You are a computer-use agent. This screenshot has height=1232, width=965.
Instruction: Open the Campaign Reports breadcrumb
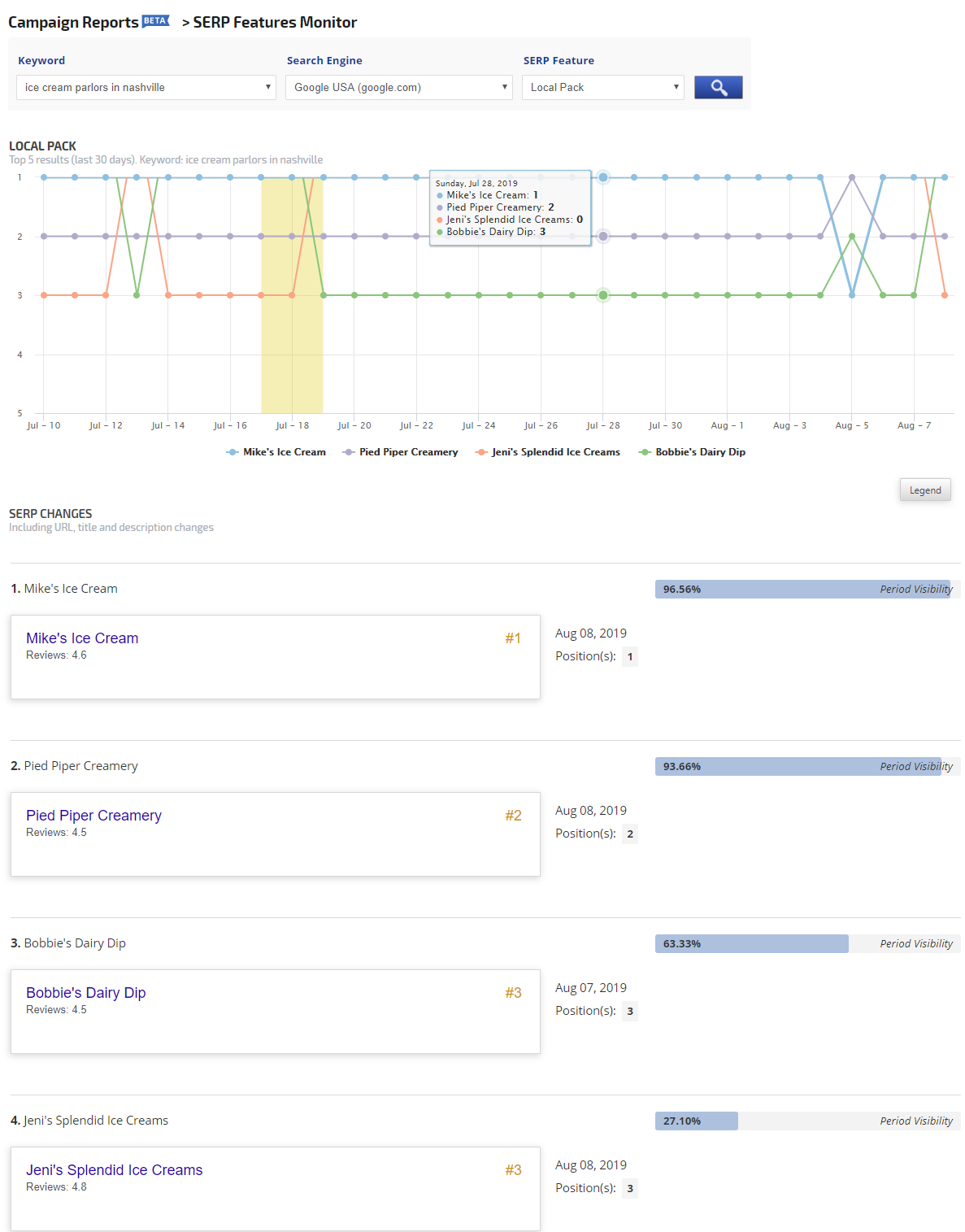click(x=73, y=23)
